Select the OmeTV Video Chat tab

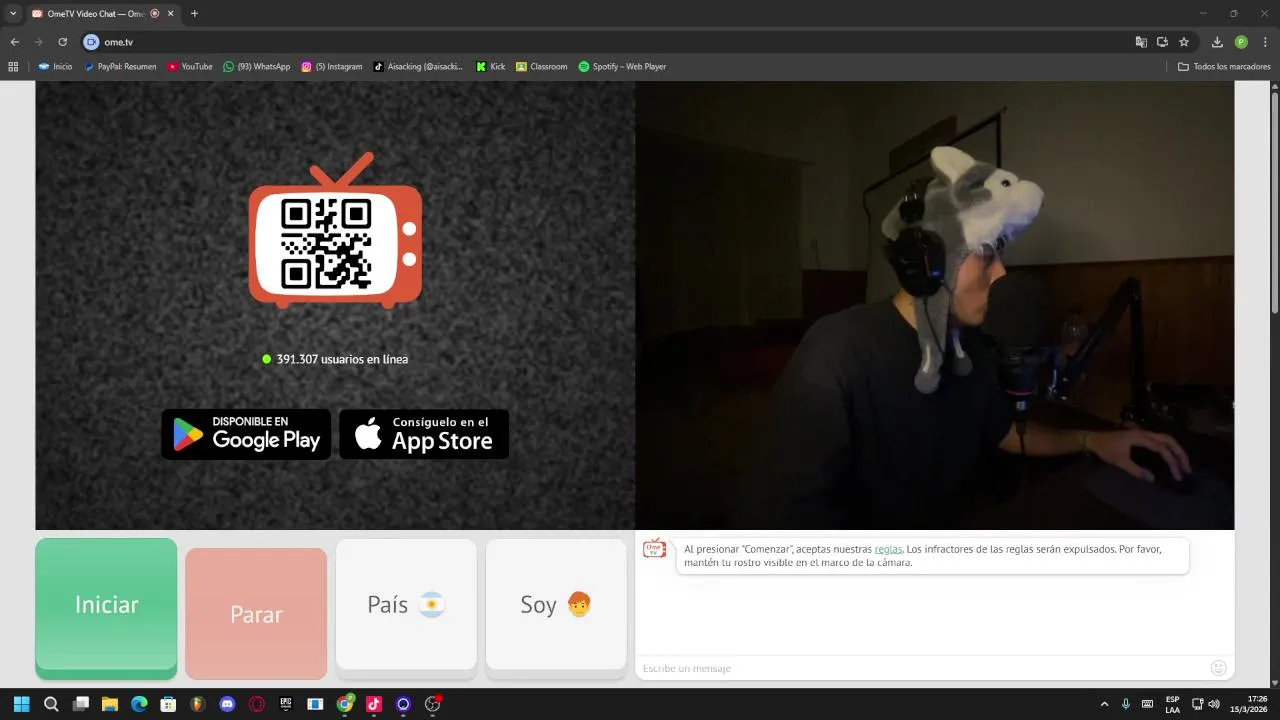tap(95, 13)
